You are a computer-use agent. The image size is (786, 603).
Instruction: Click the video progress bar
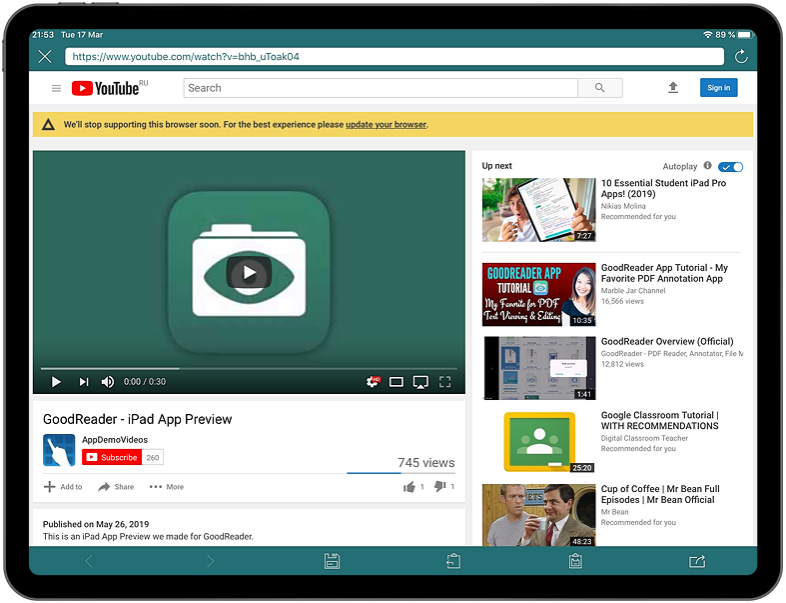point(249,368)
